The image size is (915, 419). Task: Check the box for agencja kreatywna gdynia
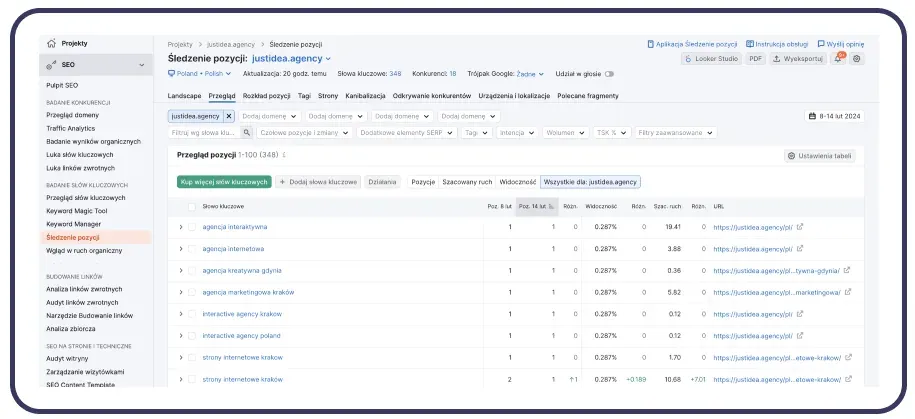[191, 271]
